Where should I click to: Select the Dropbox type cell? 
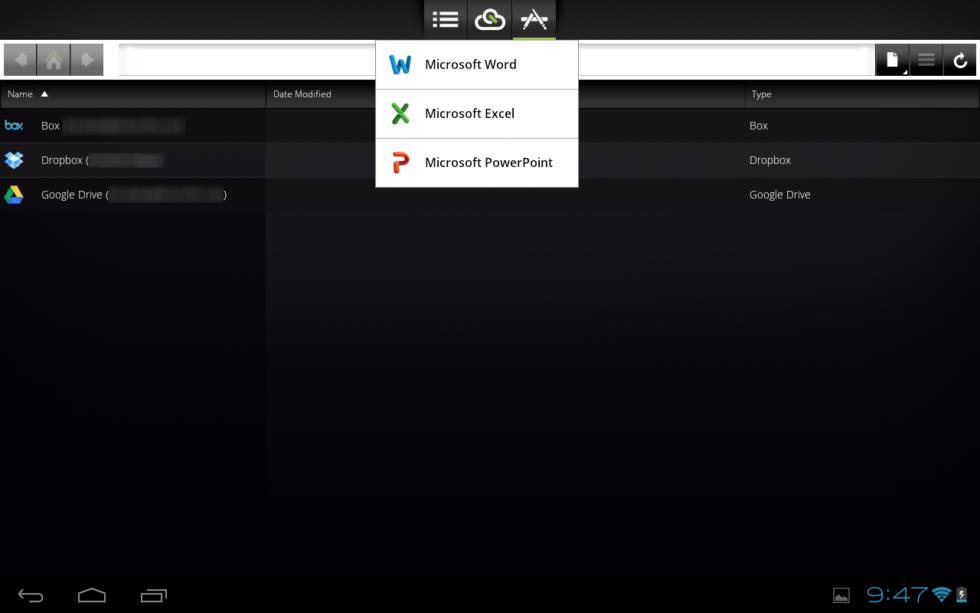coord(770,160)
